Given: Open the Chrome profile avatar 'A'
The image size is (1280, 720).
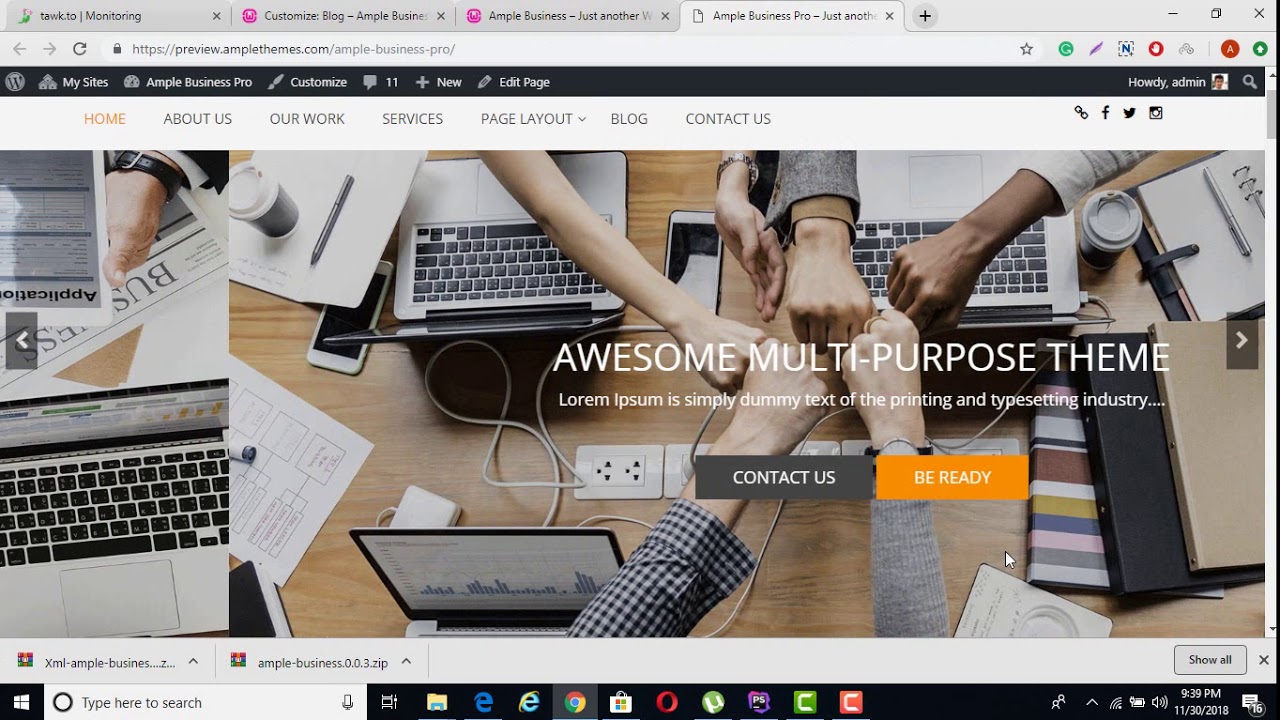Looking at the screenshot, I should coord(1230,49).
